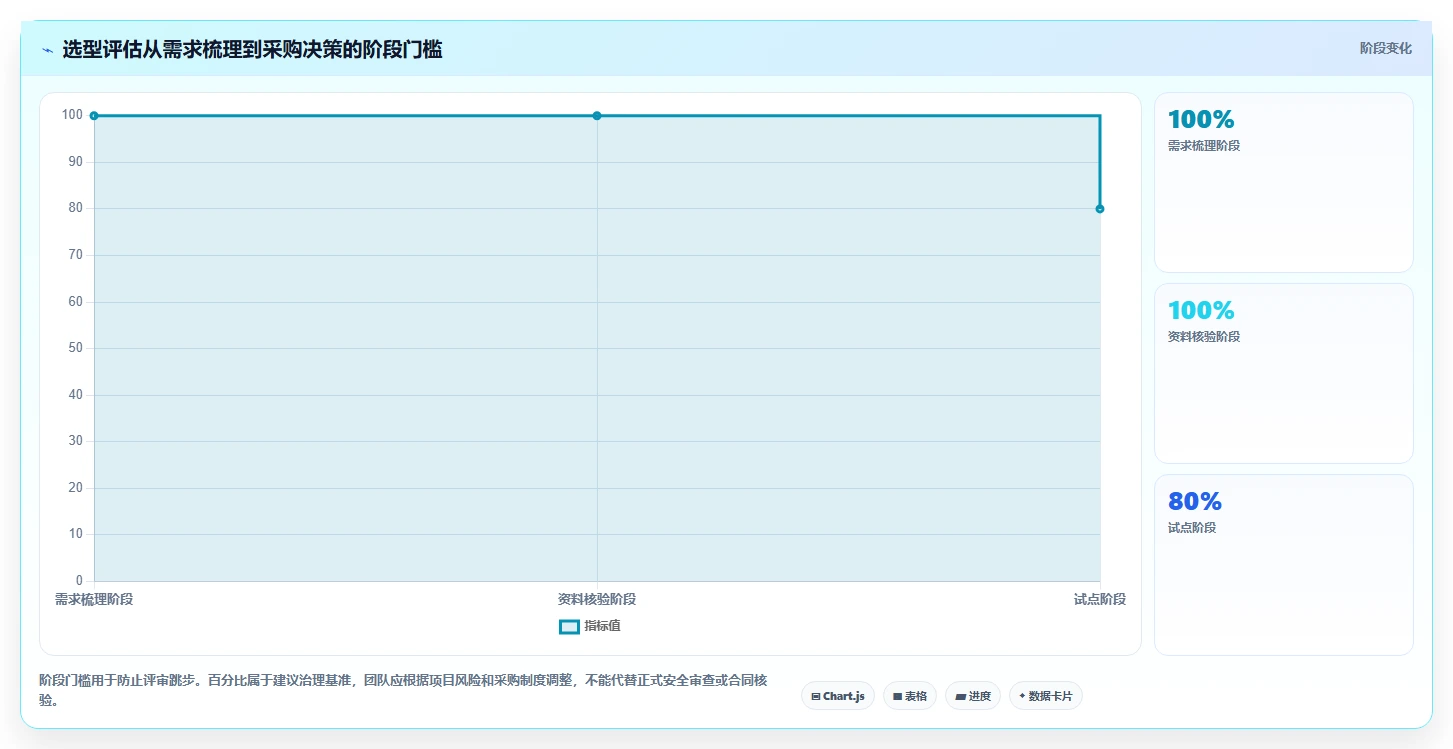Click the 试点阶段 data point at 80

pos(1100,209)
